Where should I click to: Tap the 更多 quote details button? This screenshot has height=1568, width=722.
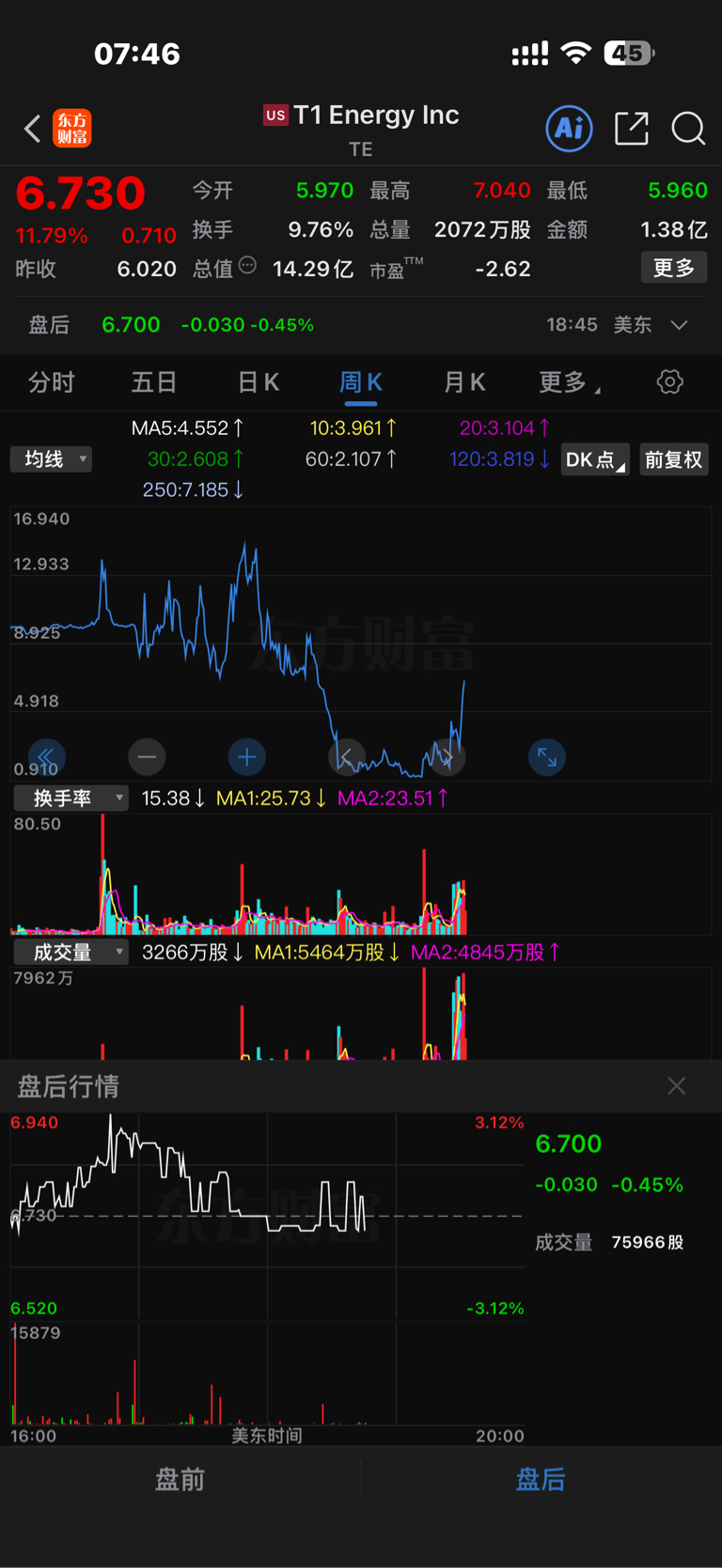pos(674,268)
